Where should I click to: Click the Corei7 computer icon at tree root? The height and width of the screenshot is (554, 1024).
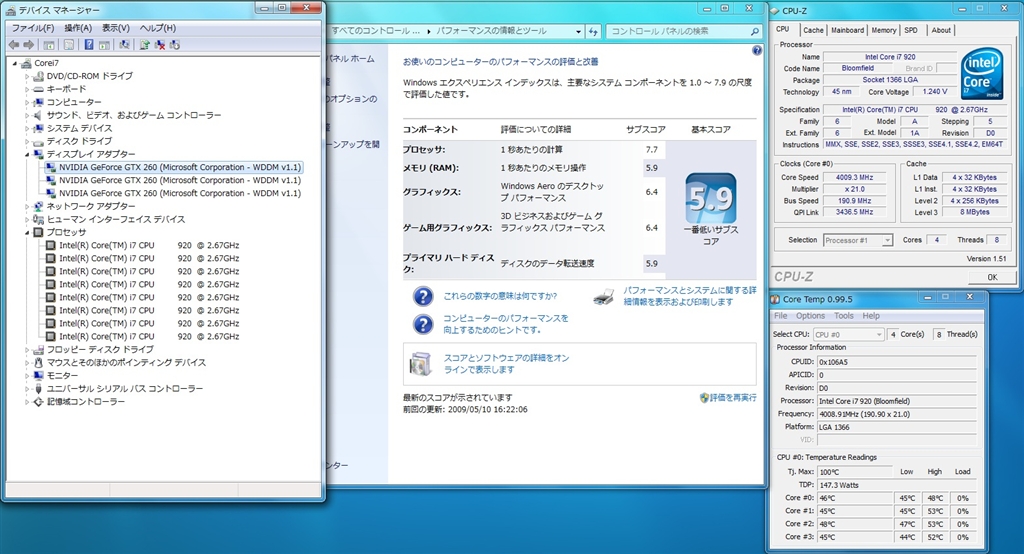[26, 63]
